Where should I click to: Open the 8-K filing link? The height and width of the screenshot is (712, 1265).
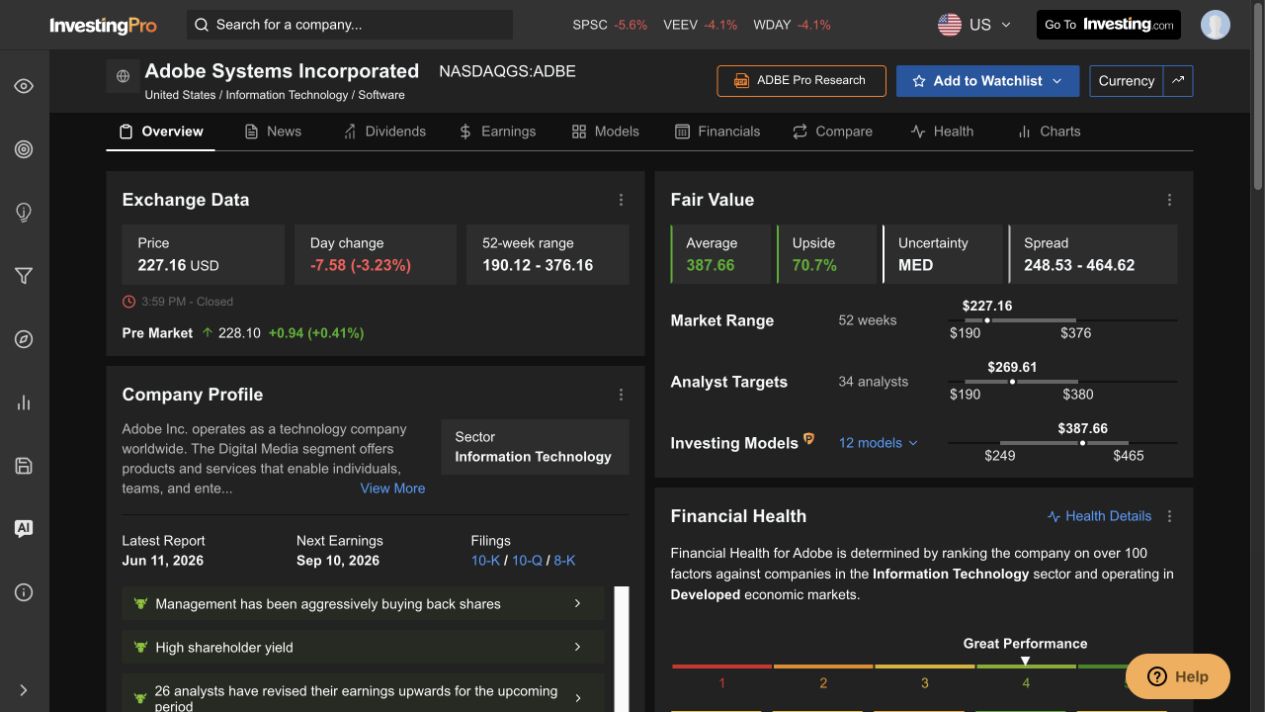click(565, 561)
